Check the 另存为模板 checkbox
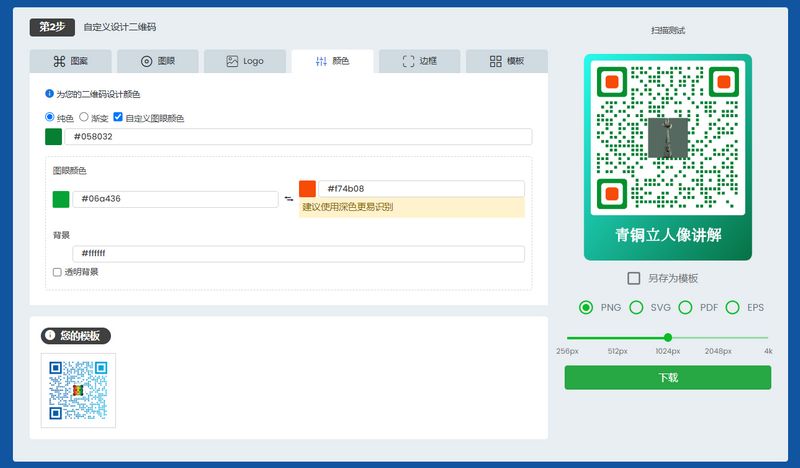The image size is (800, 468). [633, 278]
